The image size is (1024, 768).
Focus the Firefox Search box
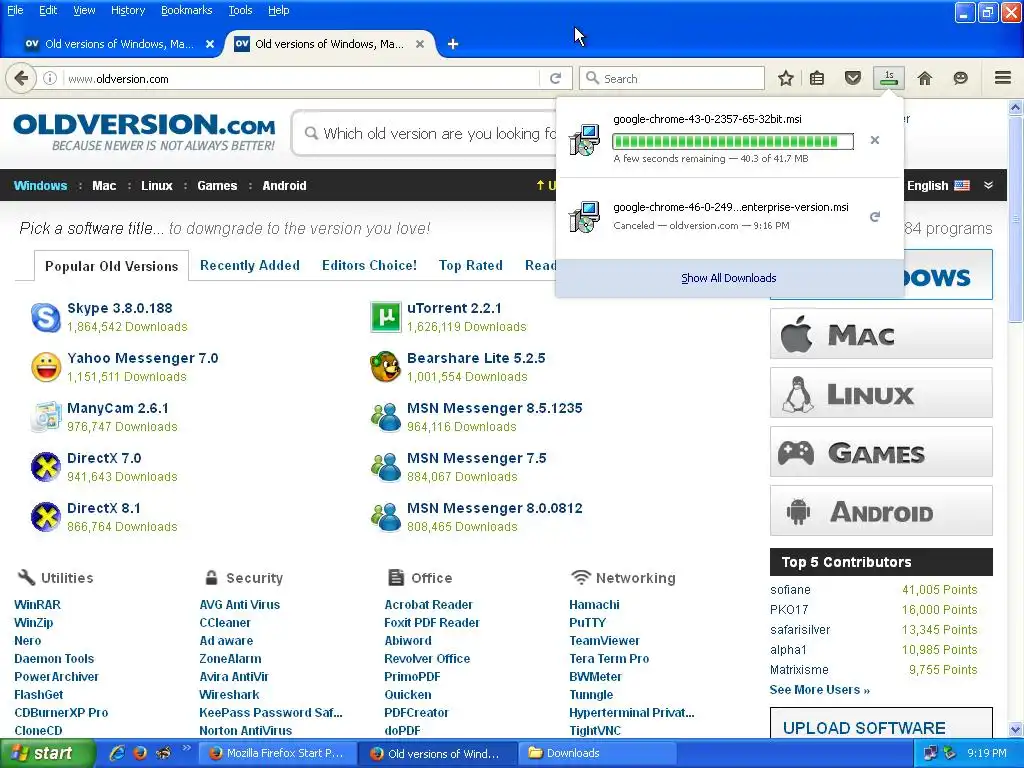tap(672, 78)
